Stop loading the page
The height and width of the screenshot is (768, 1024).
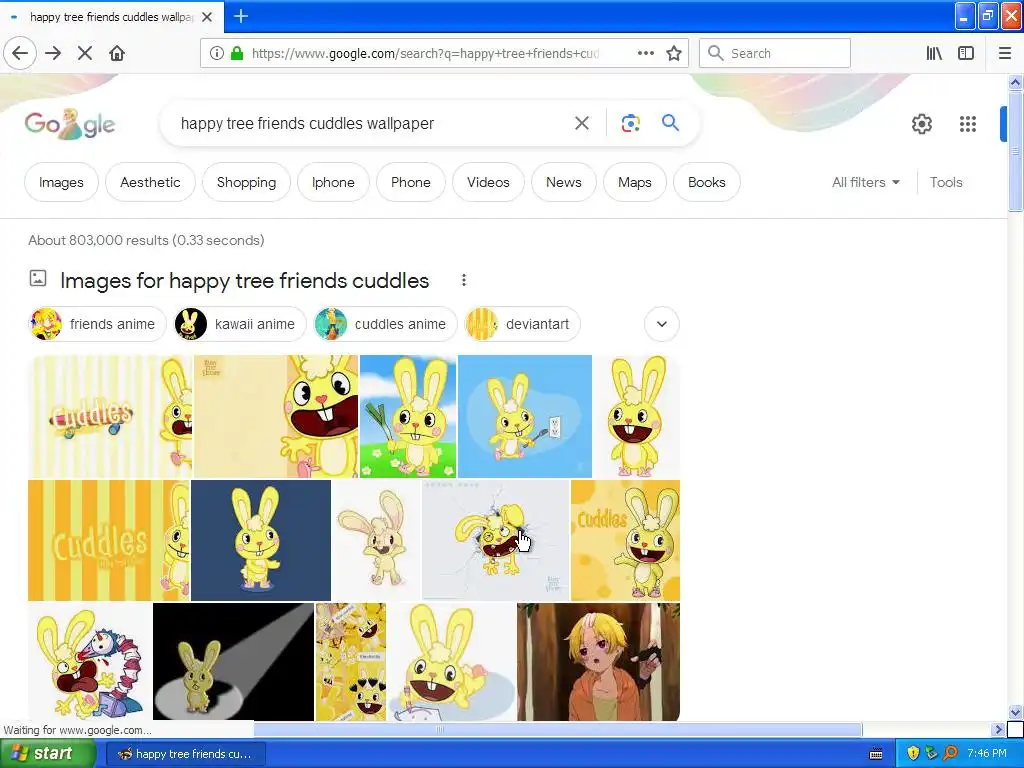point(85,53)
